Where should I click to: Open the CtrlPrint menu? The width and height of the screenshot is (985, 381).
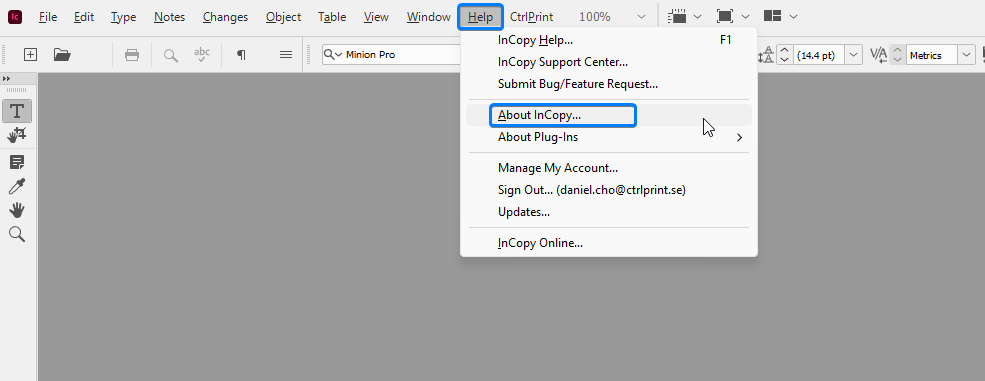[531, 17]
